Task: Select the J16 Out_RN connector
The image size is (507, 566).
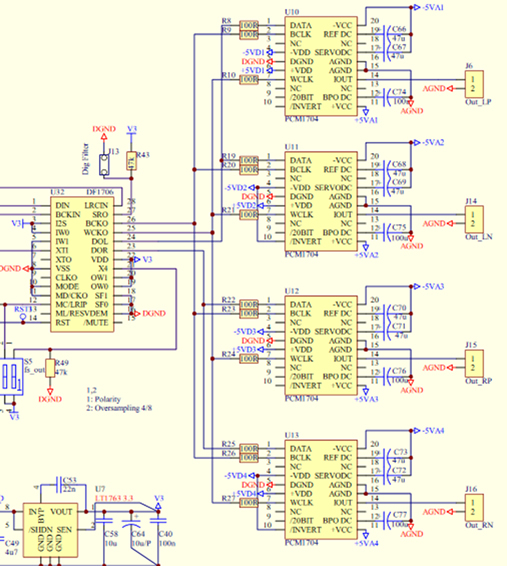Action: [474, 507]
